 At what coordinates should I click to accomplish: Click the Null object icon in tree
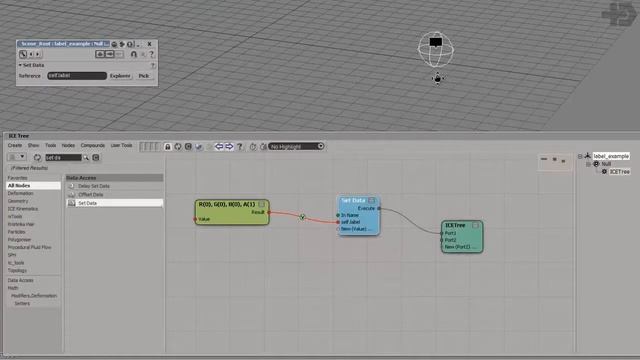point(596,164)
